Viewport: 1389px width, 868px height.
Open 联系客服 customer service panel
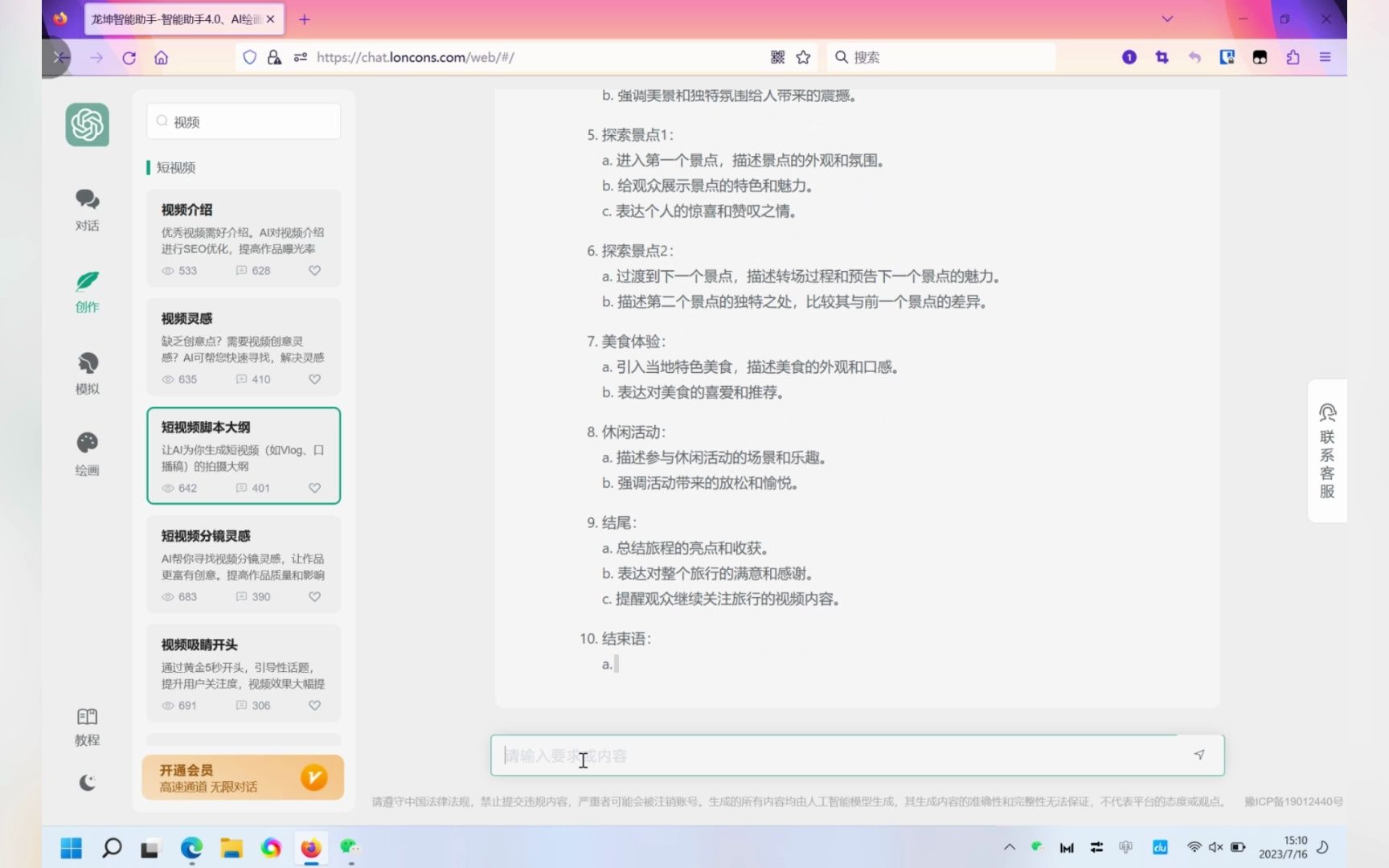(x=1327, y=450)
